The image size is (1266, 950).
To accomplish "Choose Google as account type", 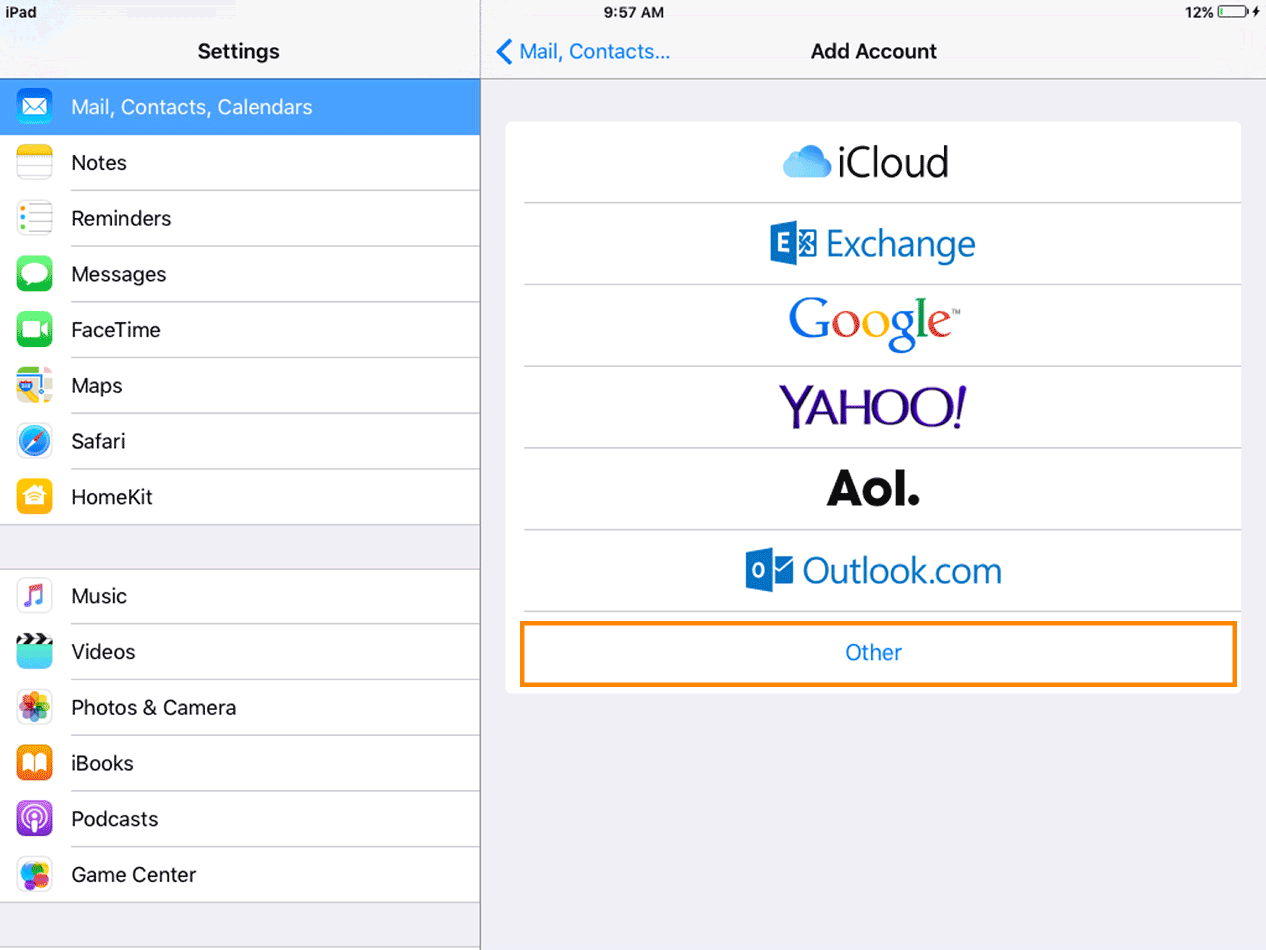I will tap(873, 325).
